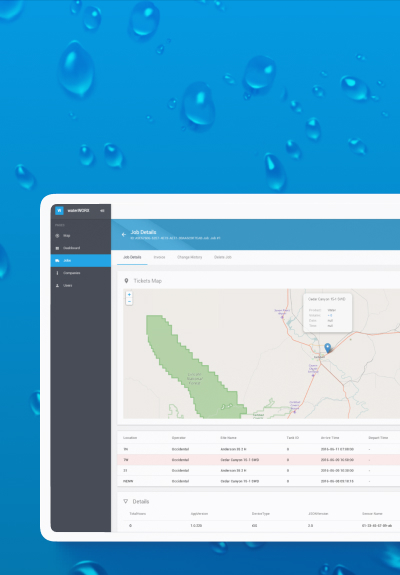This screenshot has width=400, height=575.
Task: Zoom in on the tickets map
Action: [129, 294]
